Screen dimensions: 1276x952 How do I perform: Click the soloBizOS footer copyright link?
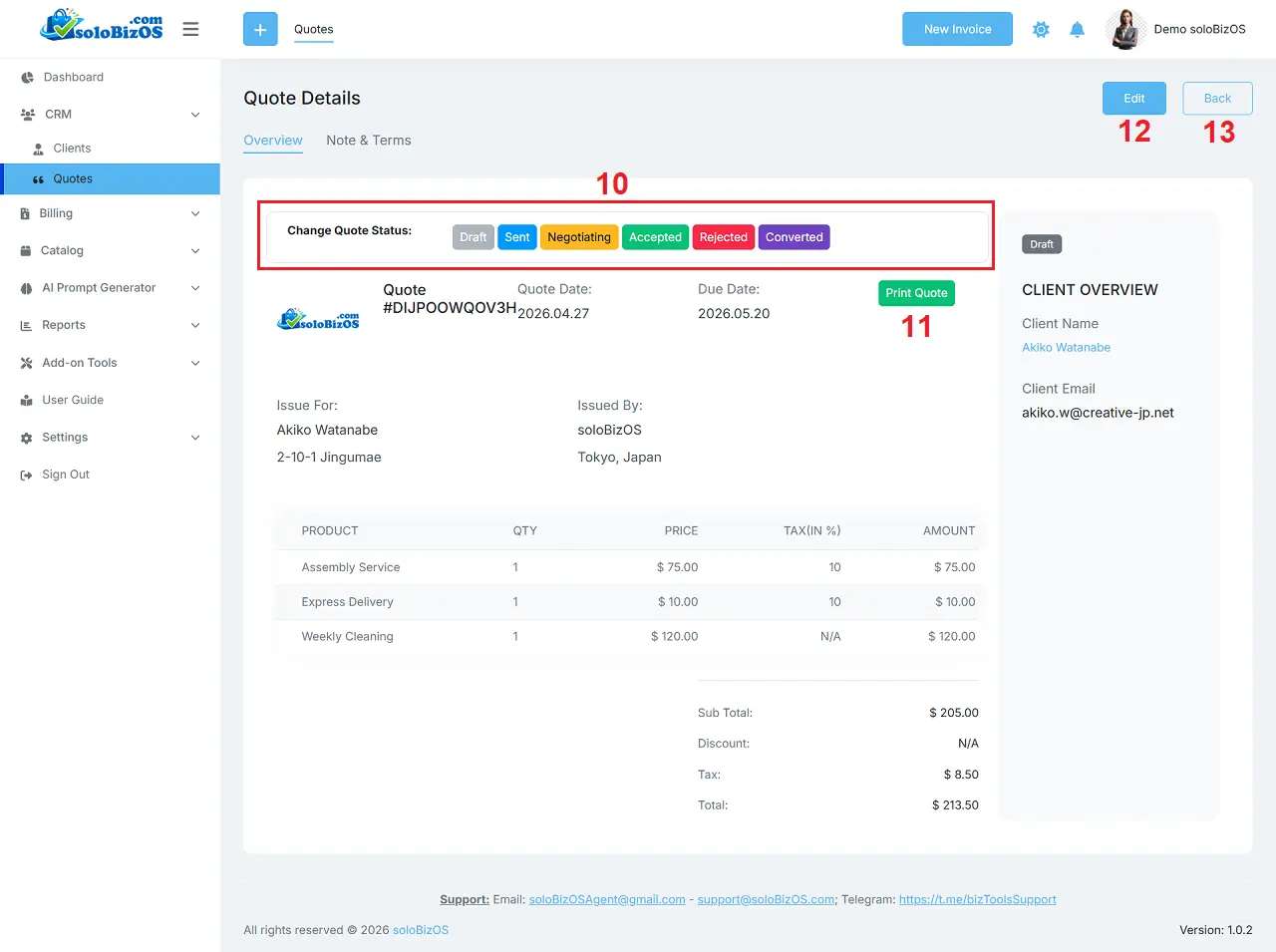coord(421,931)
